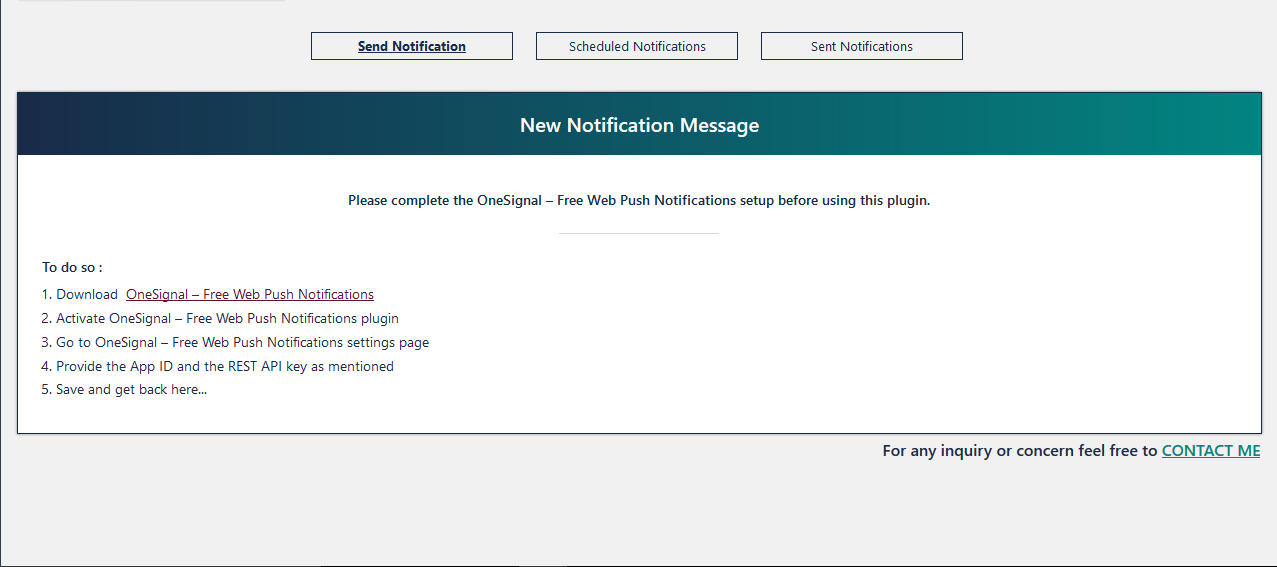Open the Sent Notifications tab
Screen dimensions: 1277x567
click(x=862, y=46)
